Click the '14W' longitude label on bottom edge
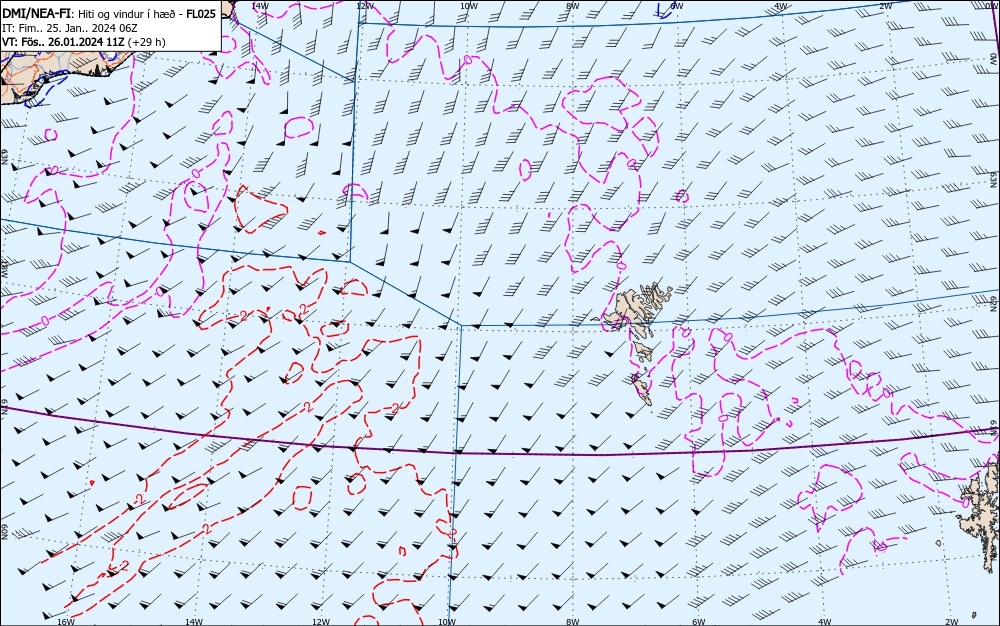Screen dimensions: 1000x626 tap(194, 622)
